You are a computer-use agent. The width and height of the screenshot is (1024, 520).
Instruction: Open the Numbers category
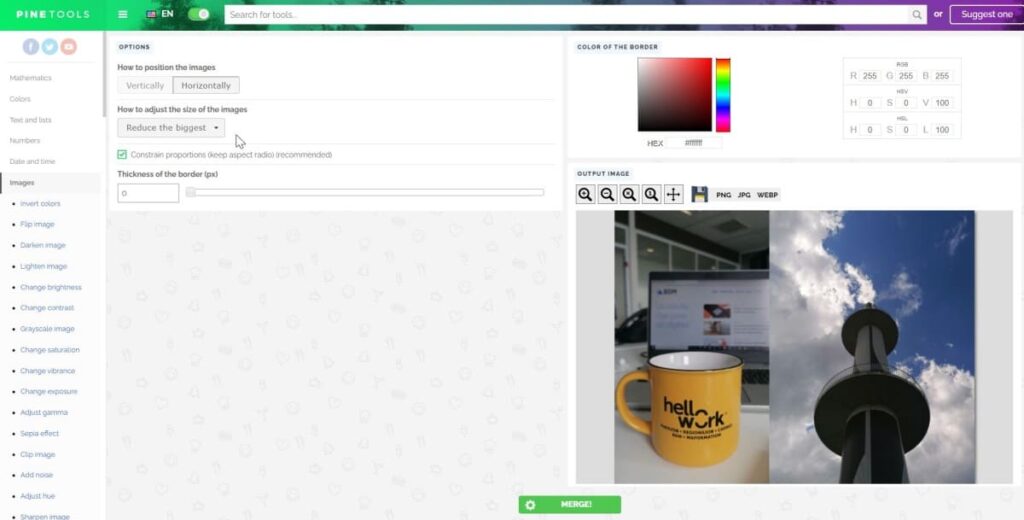tap(25, 140)
